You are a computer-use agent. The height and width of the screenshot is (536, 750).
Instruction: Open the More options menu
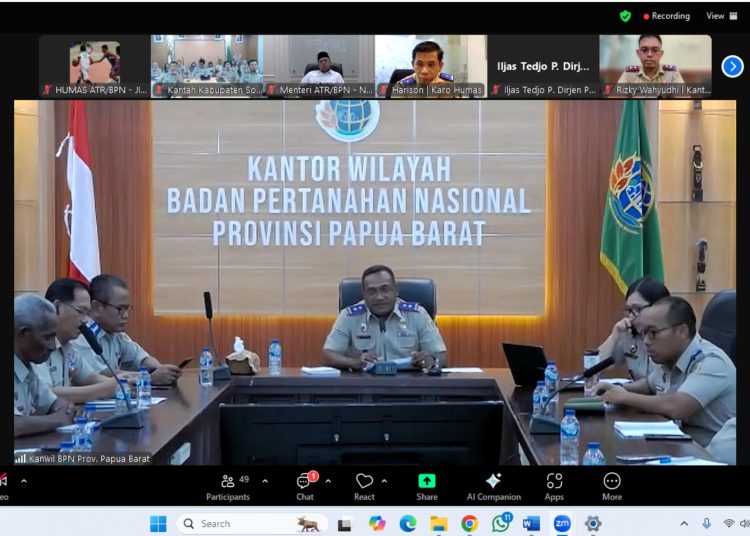[612, 487]
